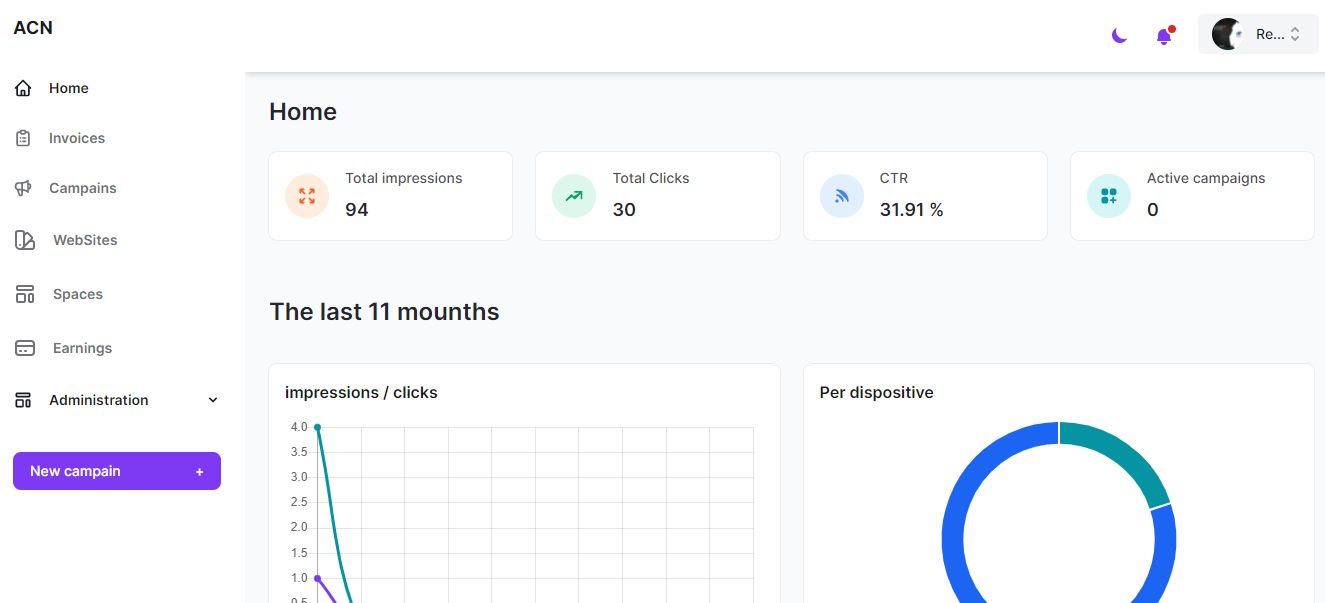Click the Active campaigns grid icon
This screenshot has height=603, width=1325.
1109,196
